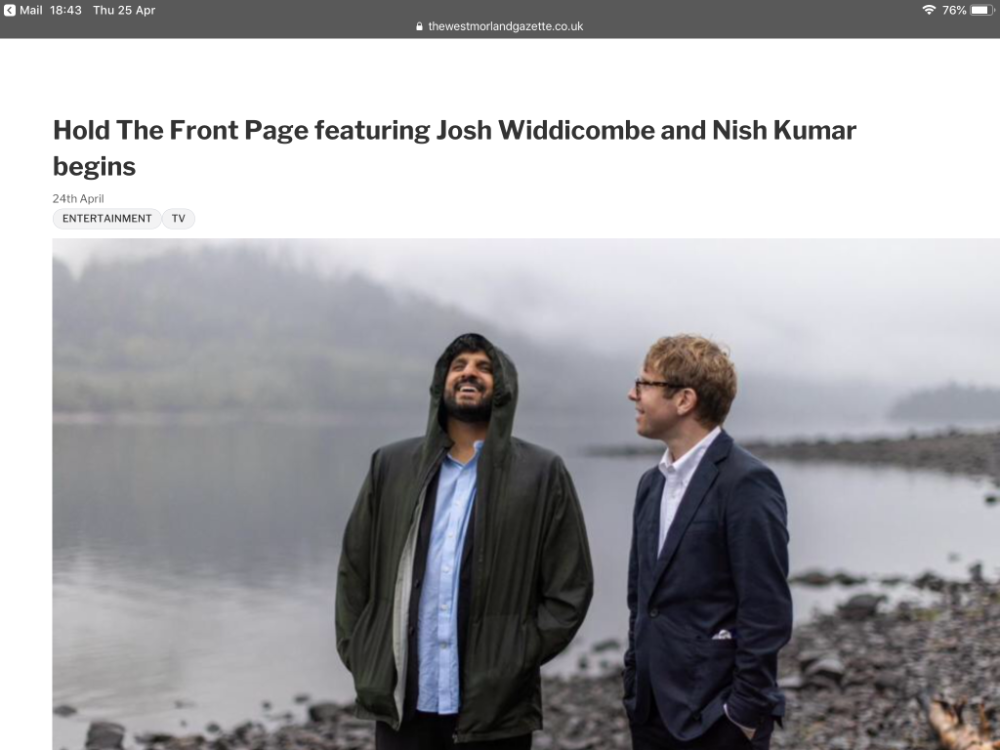Open the TV category tag
The image size is (1000, 750).
click(x=178, y=218)
